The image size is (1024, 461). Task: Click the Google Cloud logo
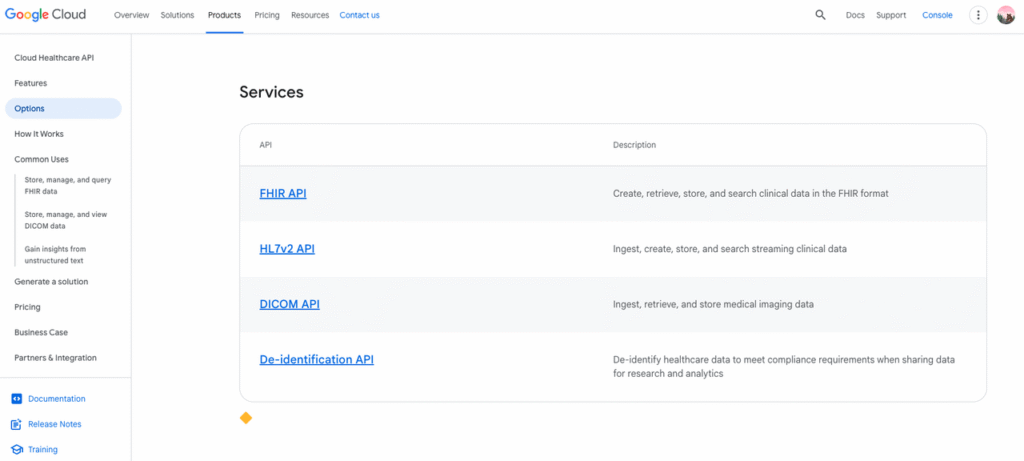click(46, 15)
